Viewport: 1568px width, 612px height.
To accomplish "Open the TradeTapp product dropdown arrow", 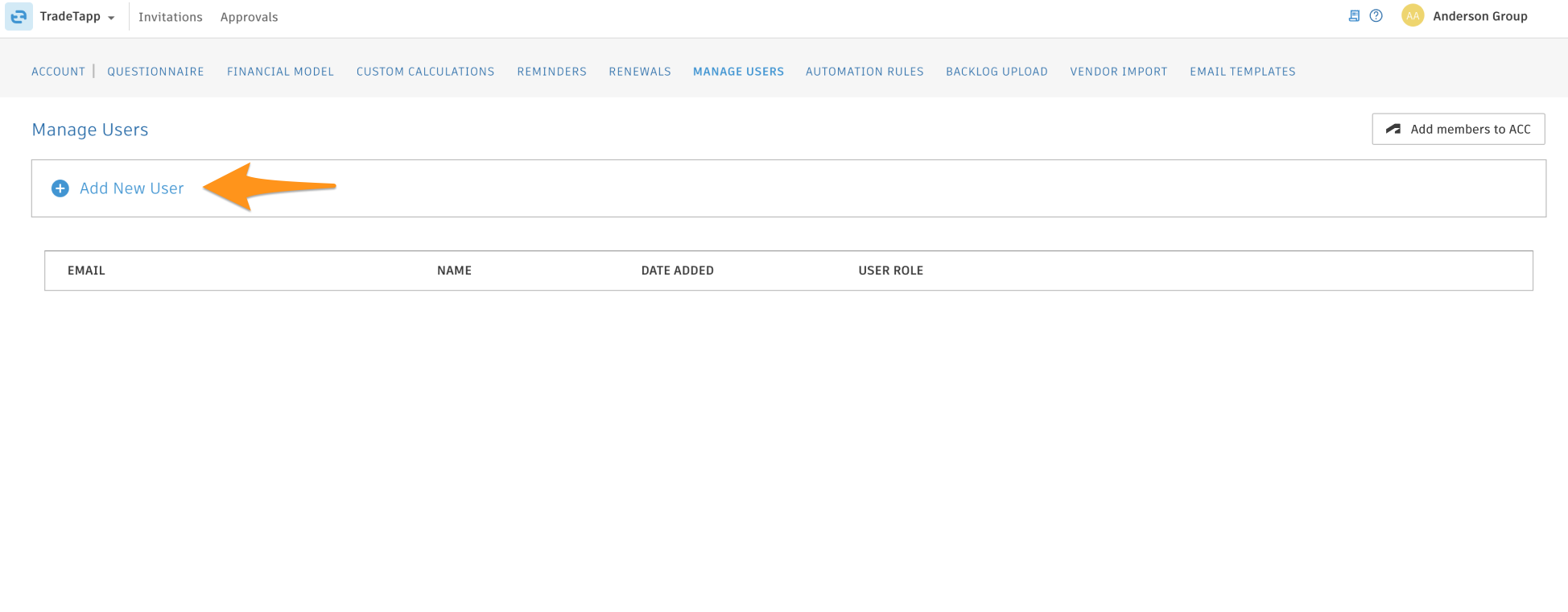I will click(x=111, y=18).
